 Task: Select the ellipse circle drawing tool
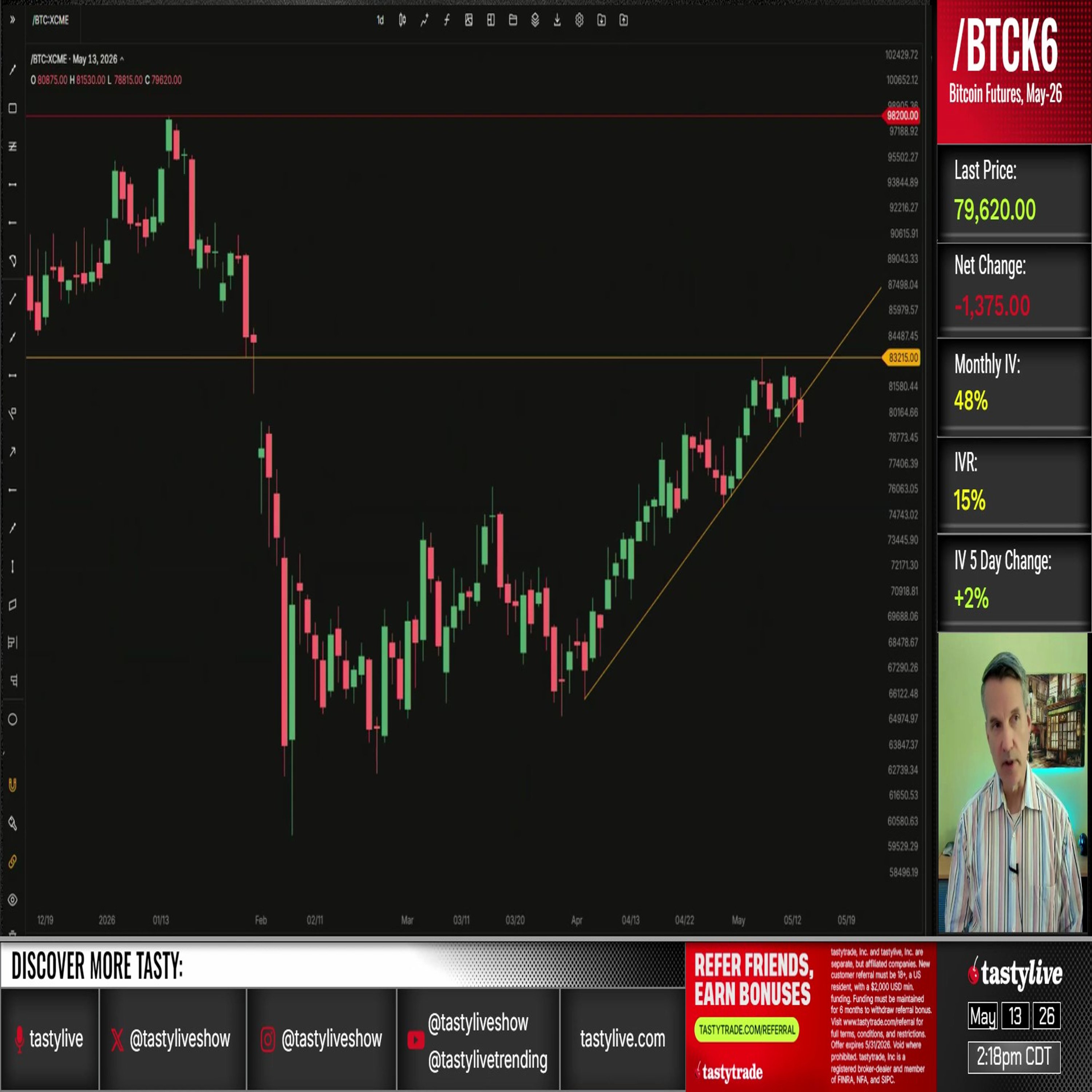coord(12,719)
